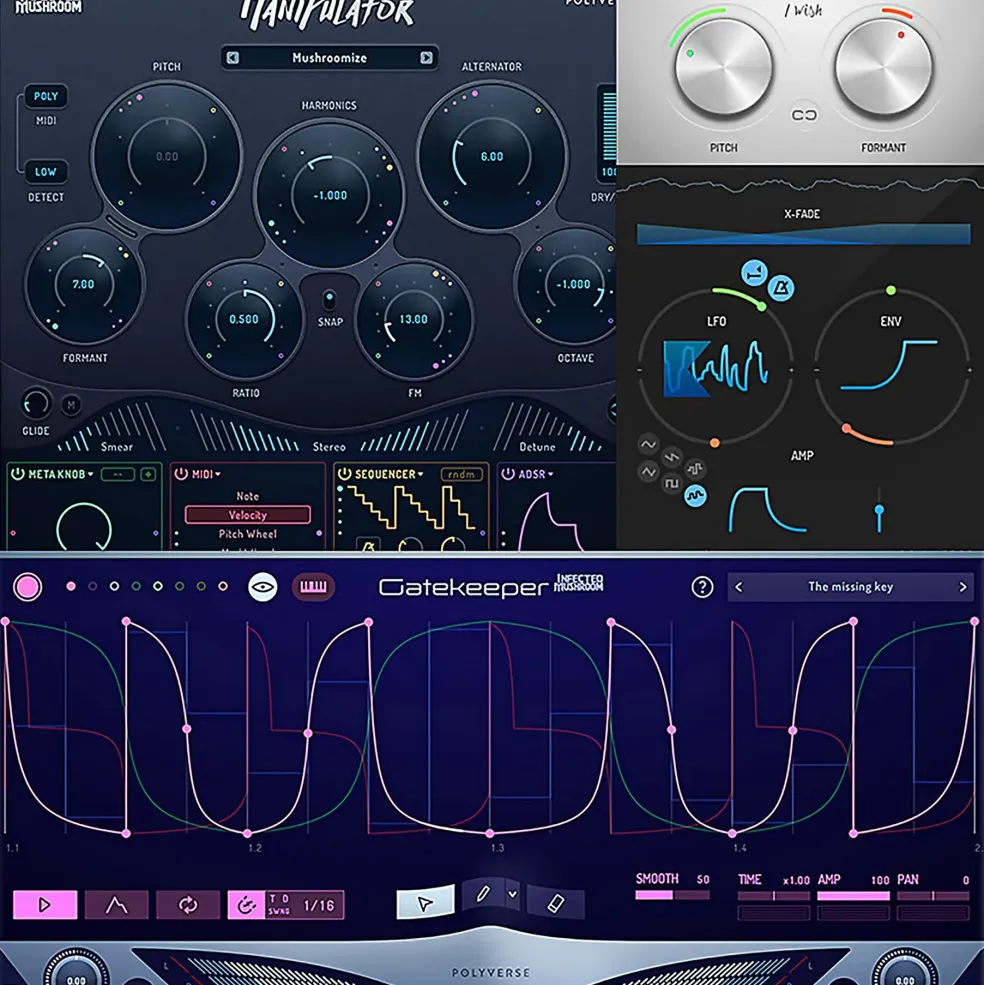Click the large pink envelope selector circle
984x985 pixels.
(28, 587)
